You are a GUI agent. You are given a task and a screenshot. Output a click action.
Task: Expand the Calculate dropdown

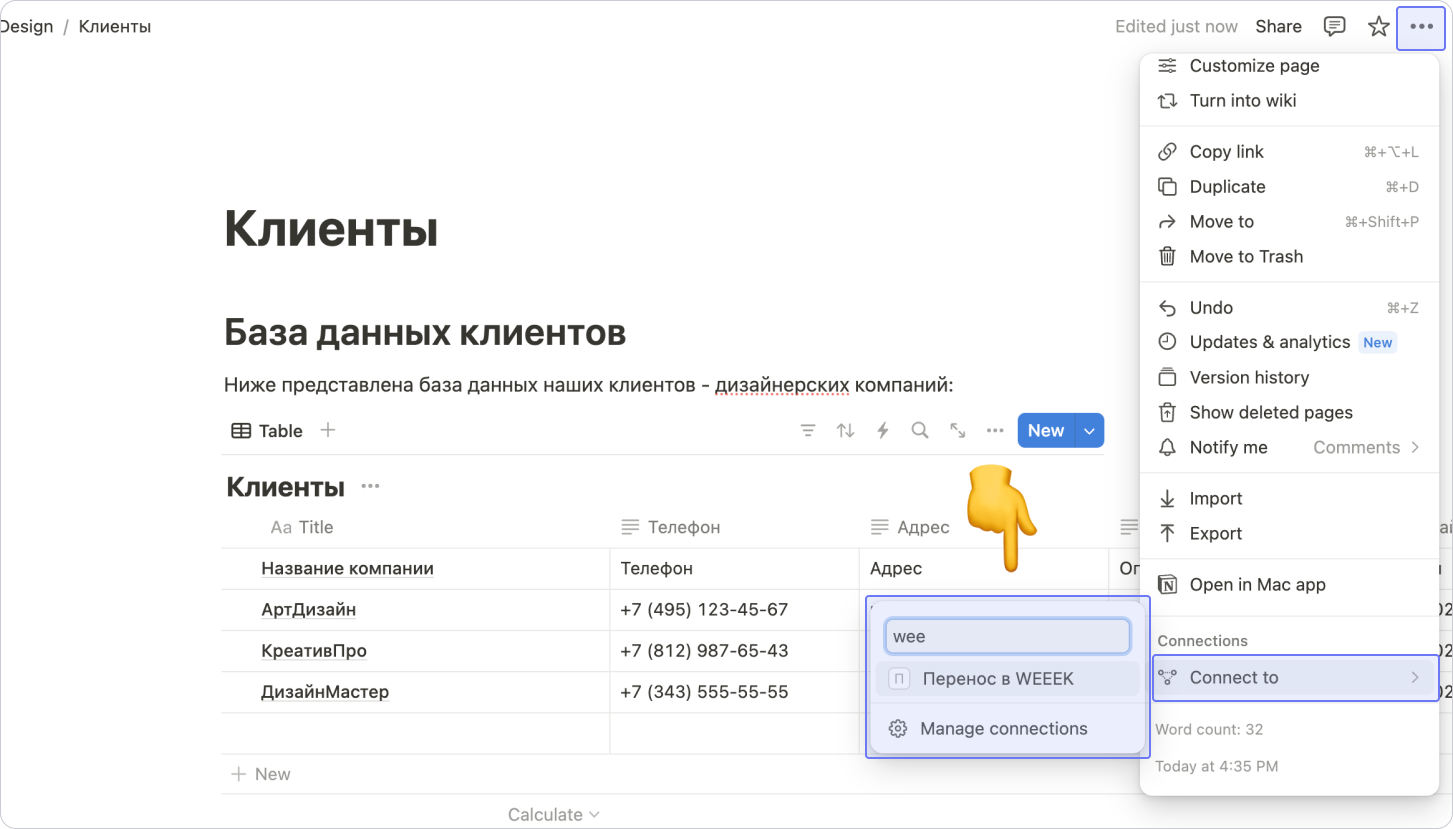click(553, 815)
